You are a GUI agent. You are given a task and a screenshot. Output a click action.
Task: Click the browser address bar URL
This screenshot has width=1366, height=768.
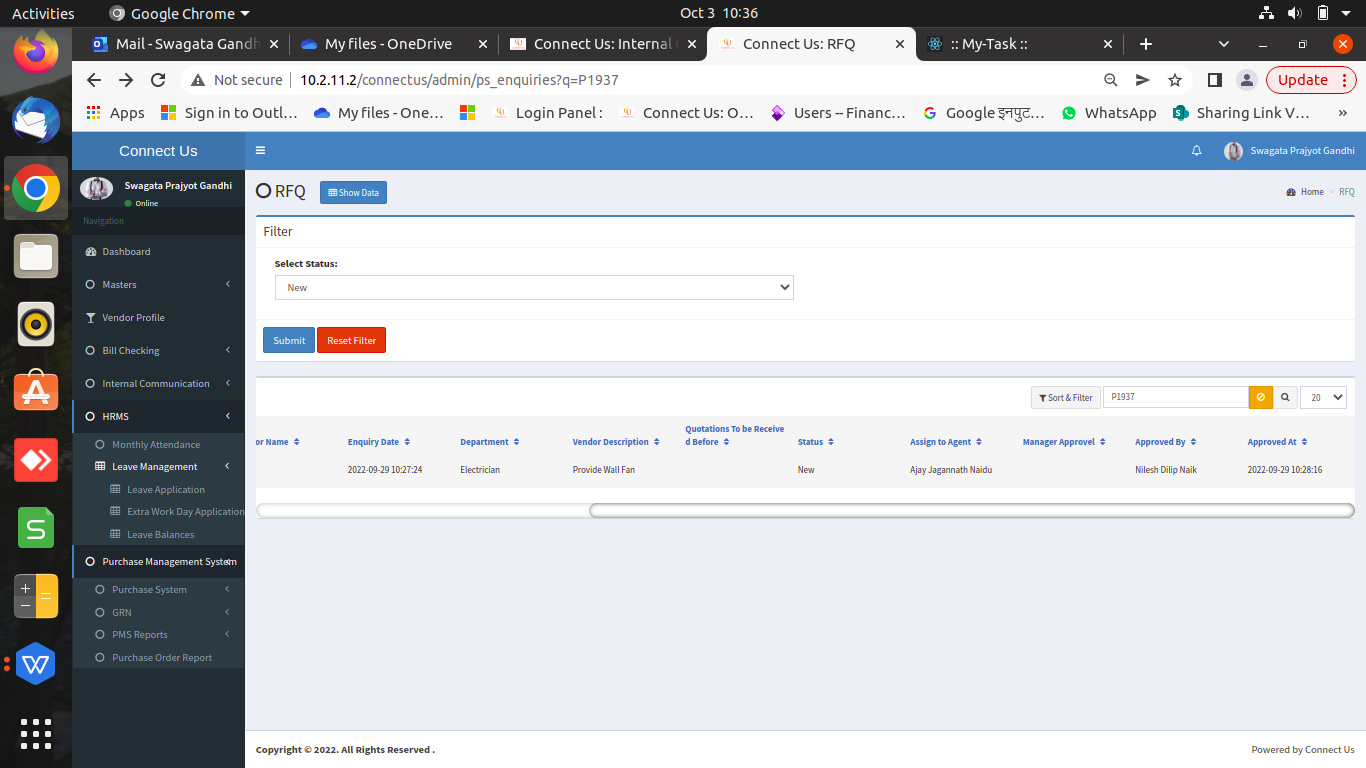(x=459, y=80)
